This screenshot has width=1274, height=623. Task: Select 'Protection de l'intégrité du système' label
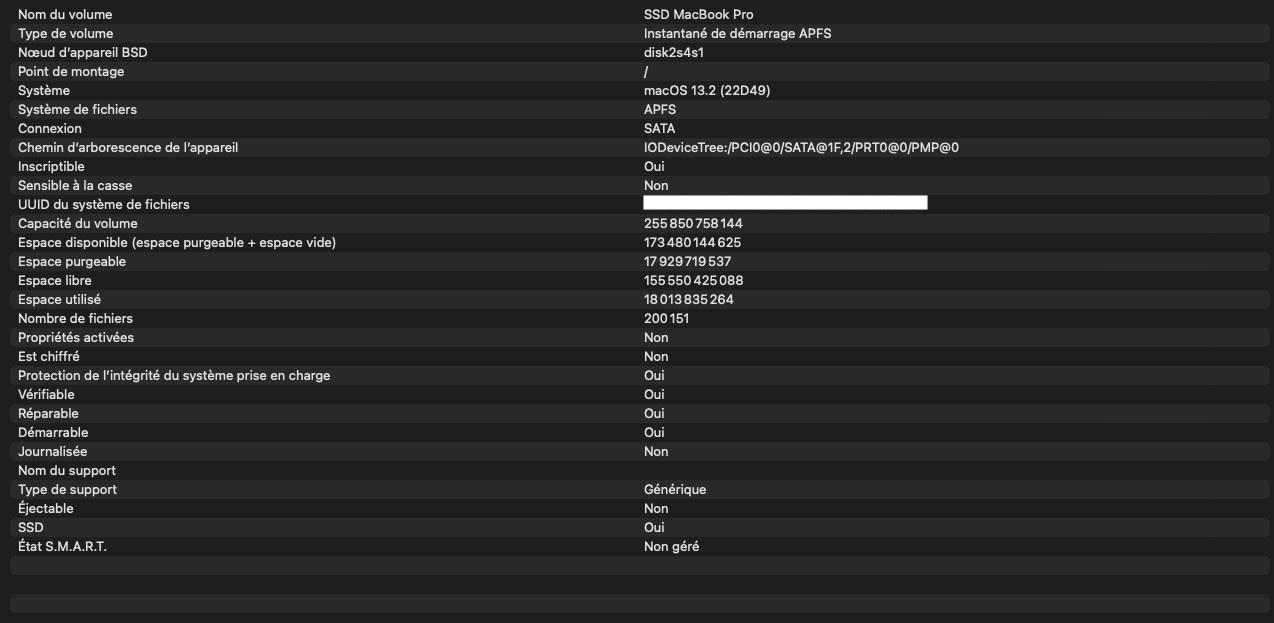point(174,376)
